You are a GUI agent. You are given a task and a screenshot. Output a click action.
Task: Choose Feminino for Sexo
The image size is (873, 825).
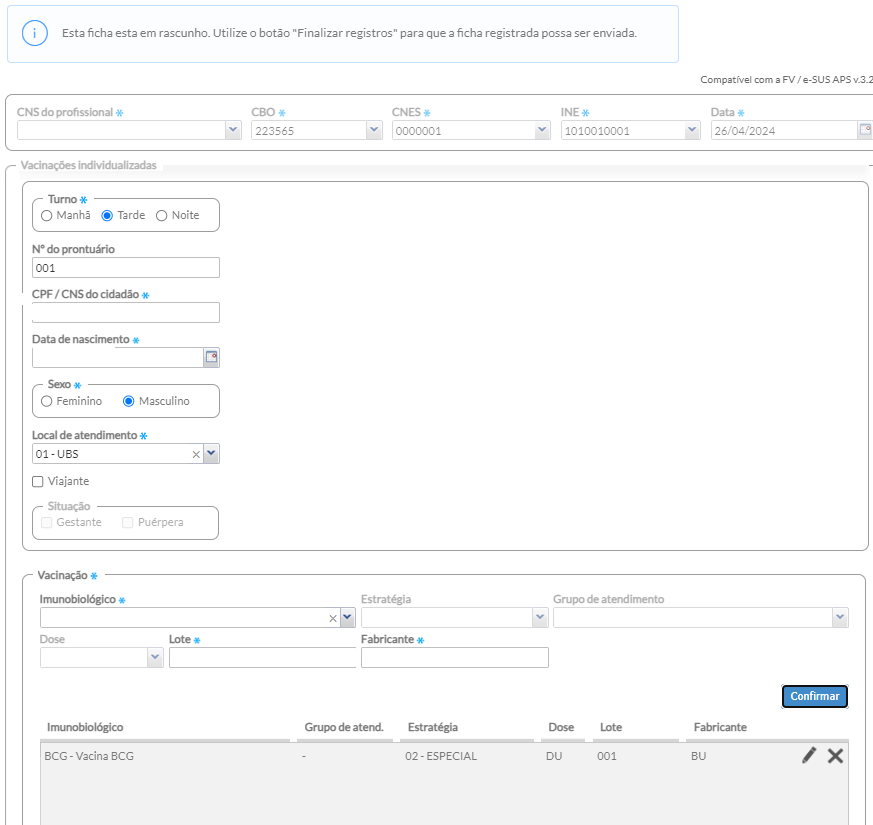tap(47, 401)
